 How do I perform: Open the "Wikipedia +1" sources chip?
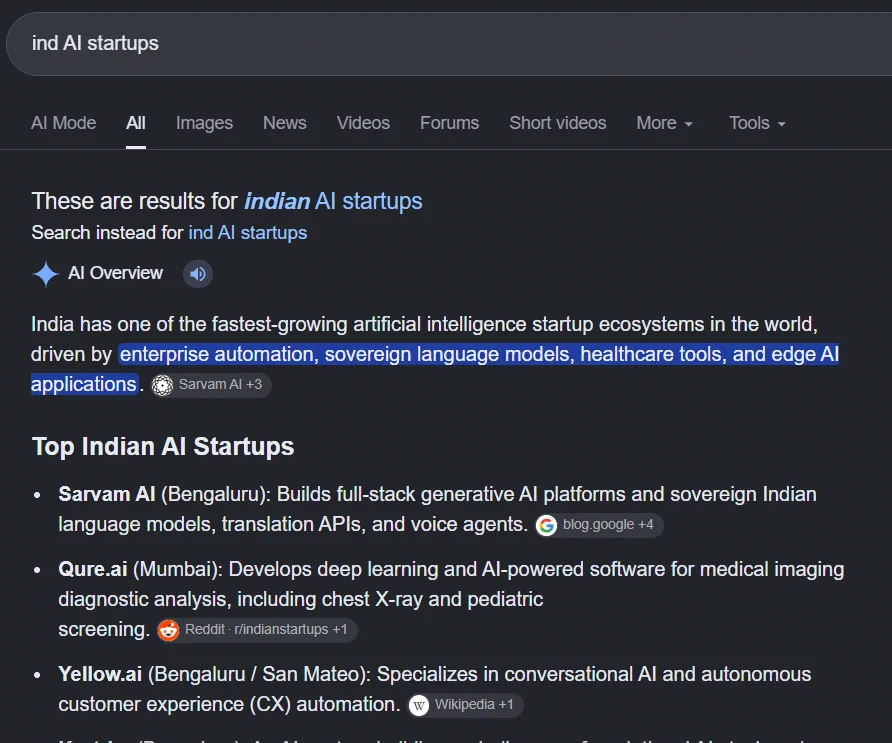(465, 705)
